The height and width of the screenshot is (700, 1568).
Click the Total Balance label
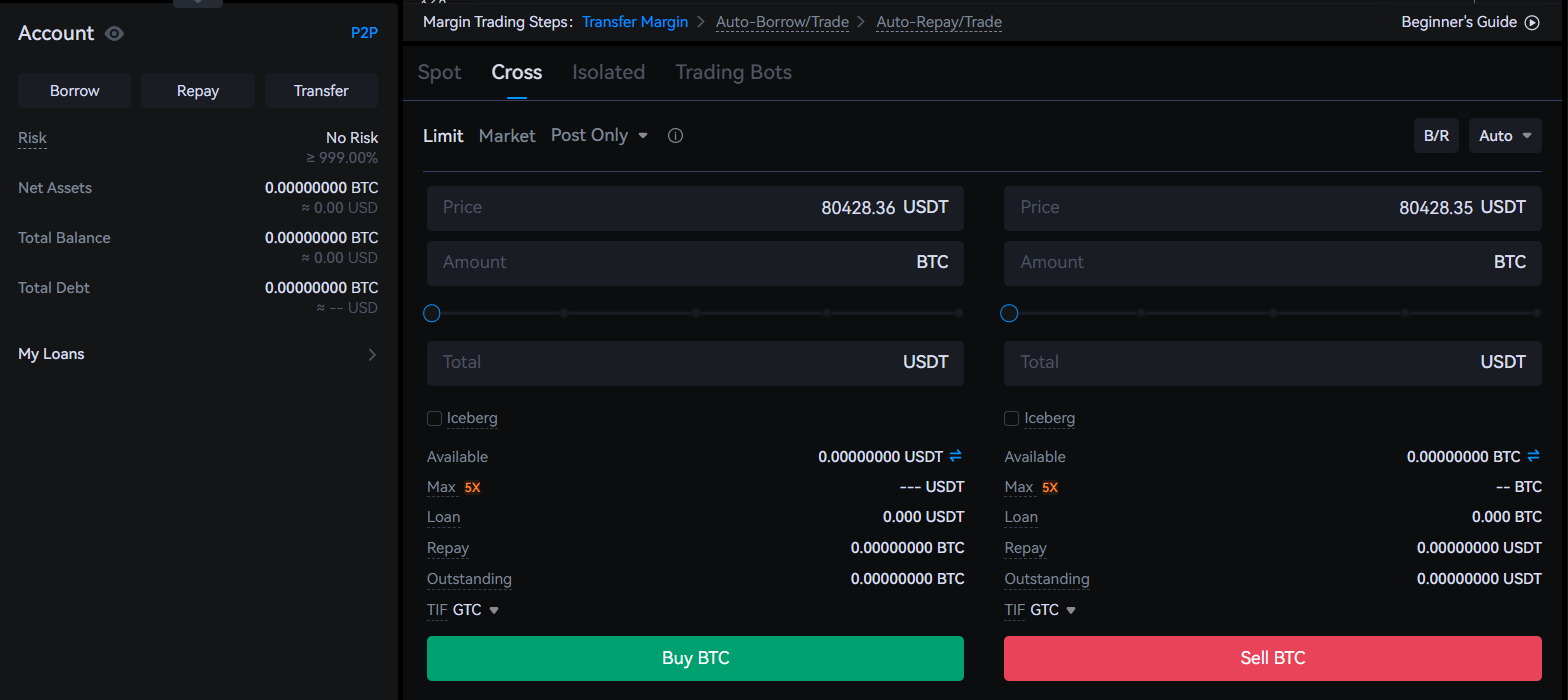[64, 238]
